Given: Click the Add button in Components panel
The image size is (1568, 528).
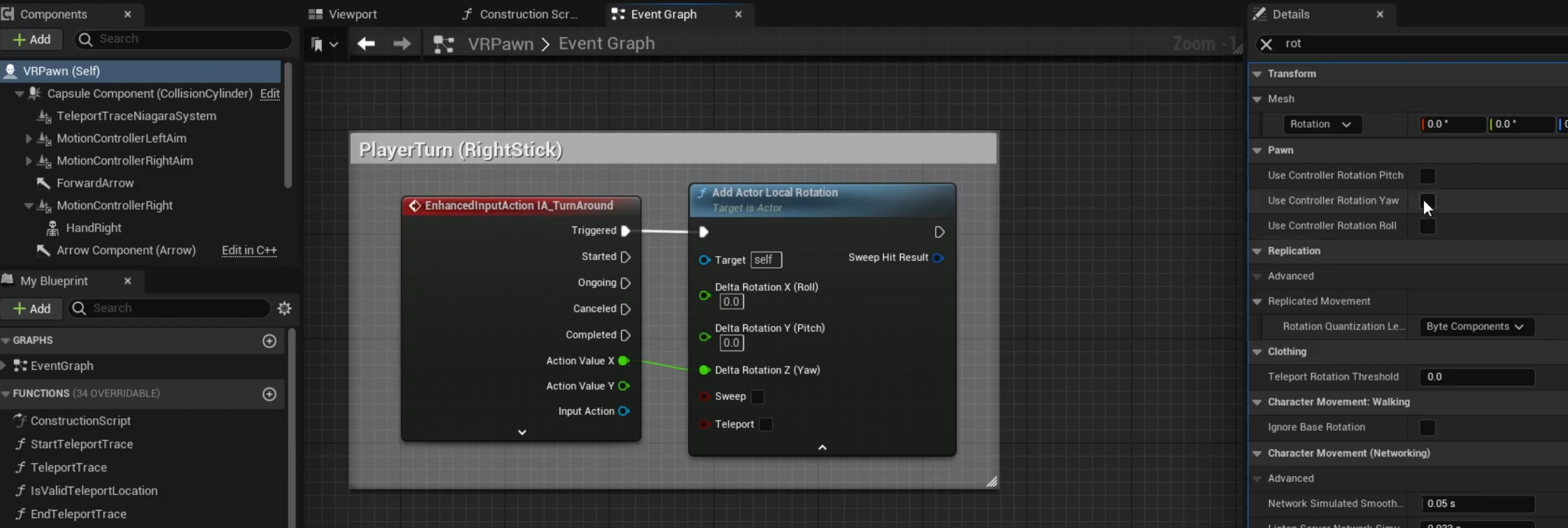Looking at the screenshot, I should (x=31, y=39).
